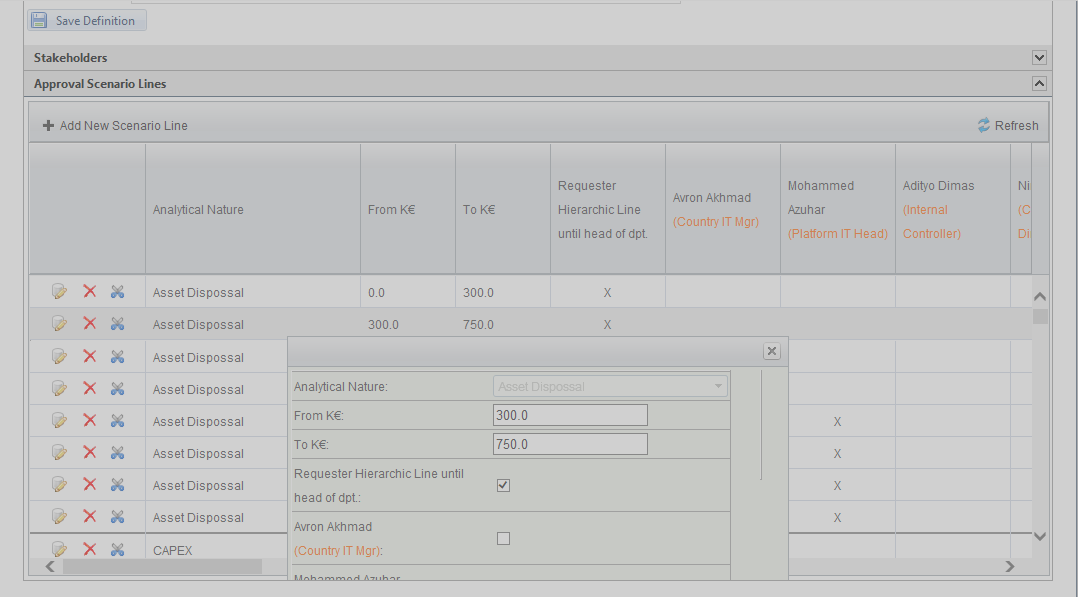The image size is (1078, 601).
Task: Click into the To K€ input field
Action: pyautogui.click(x=570, y=444)
